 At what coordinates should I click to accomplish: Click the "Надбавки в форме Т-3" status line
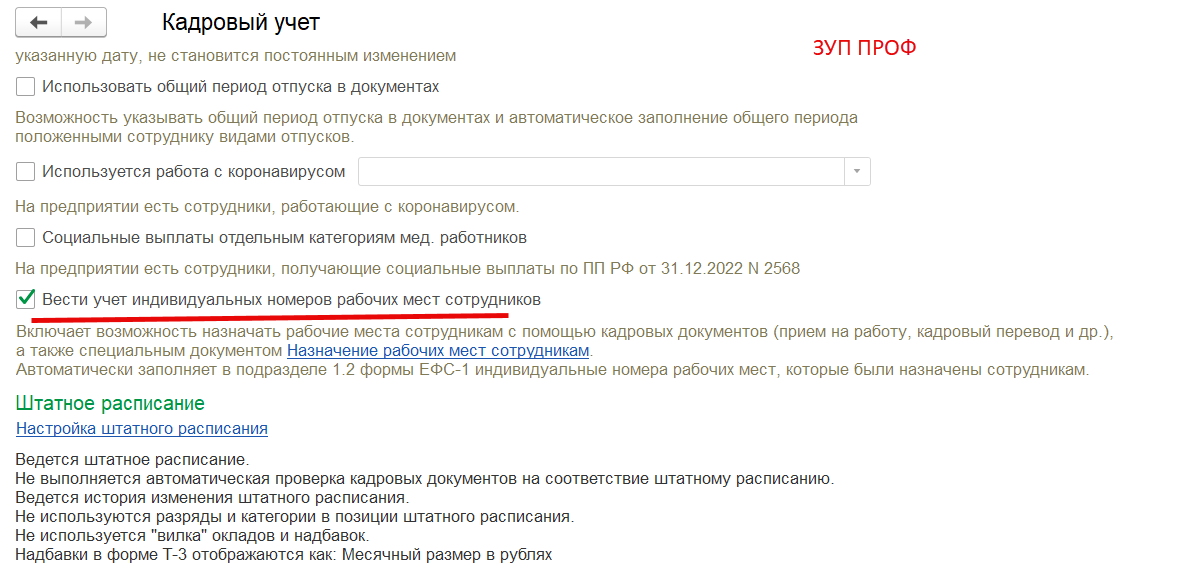point(284,555)
